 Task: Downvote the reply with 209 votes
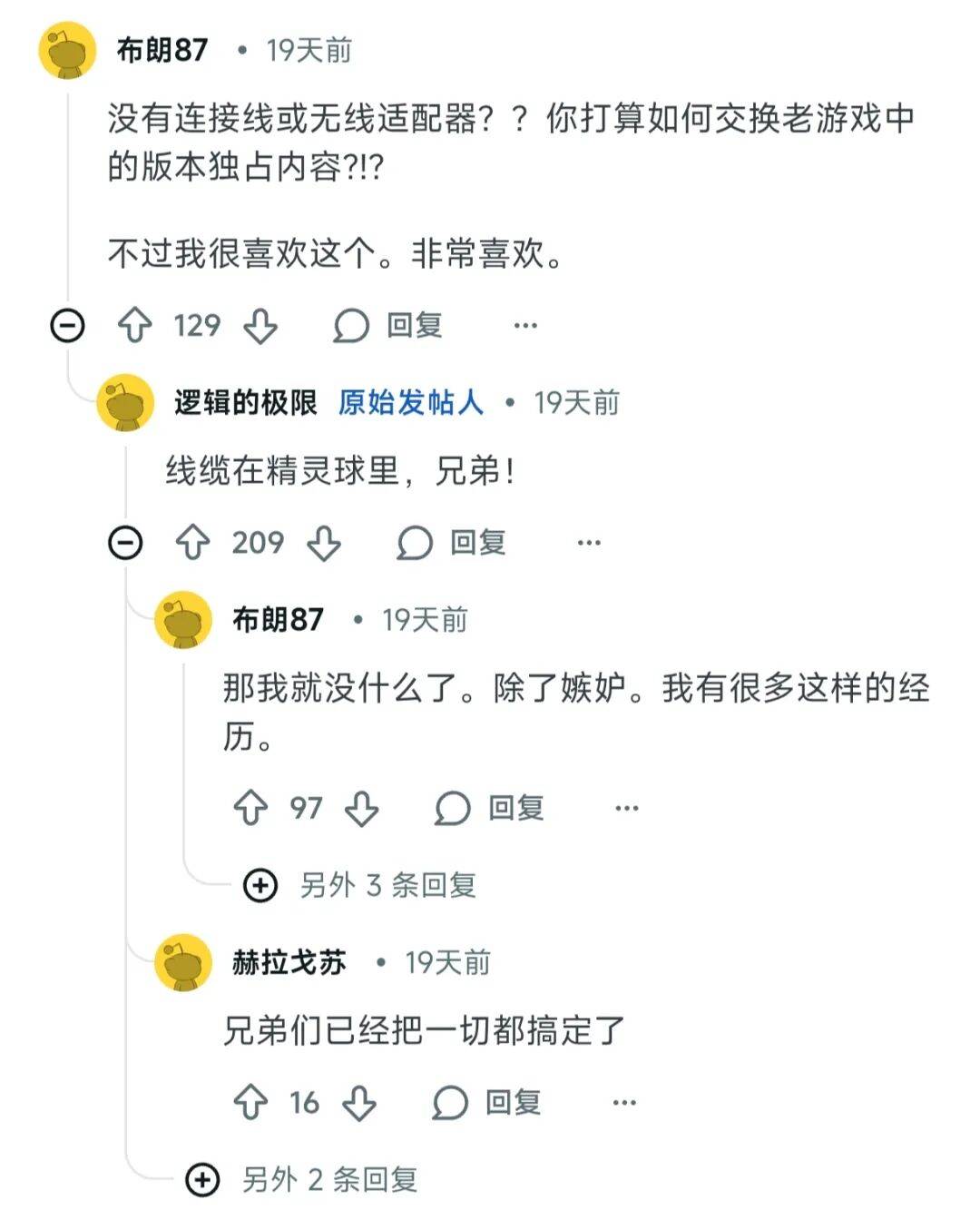tap(324, 543)
